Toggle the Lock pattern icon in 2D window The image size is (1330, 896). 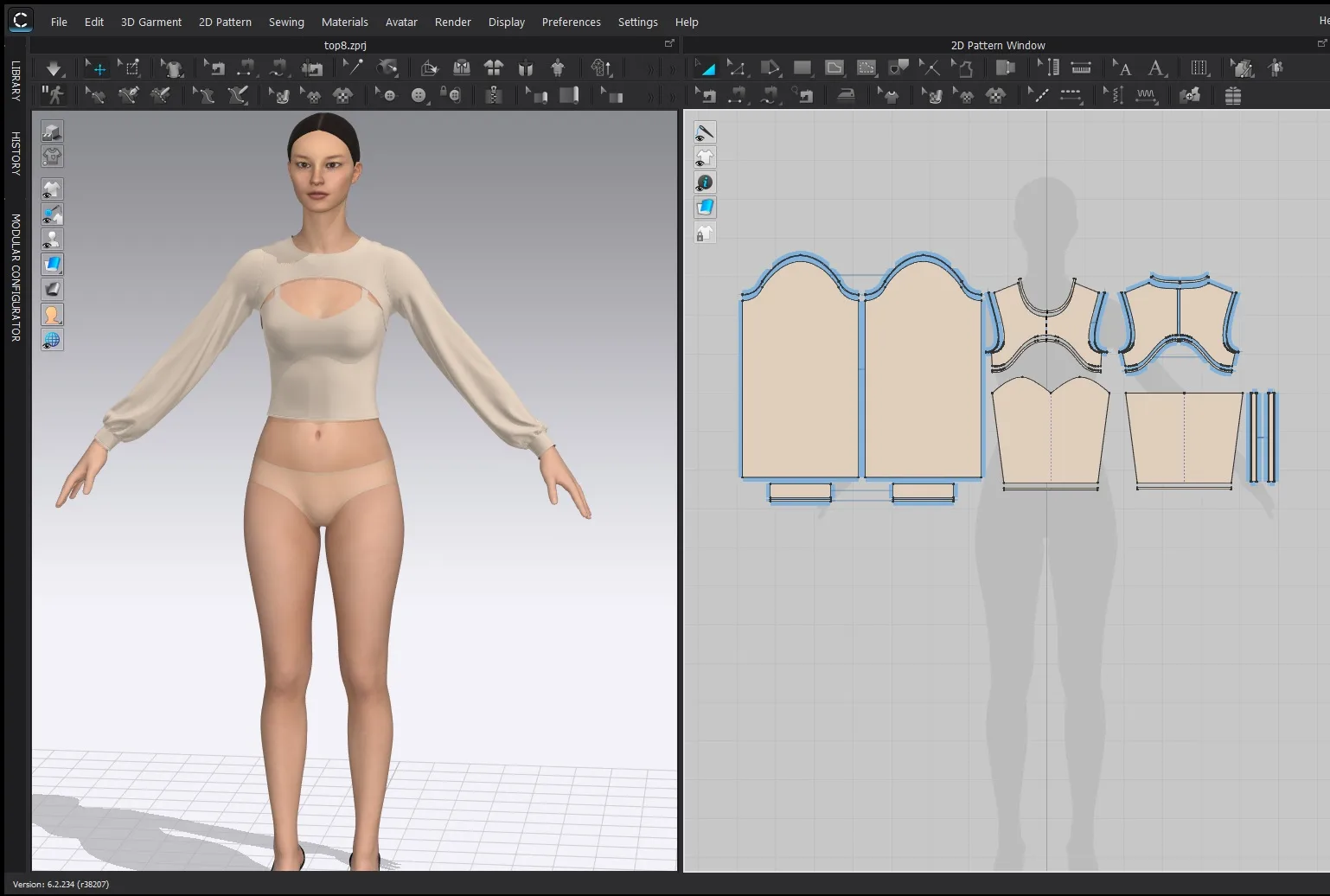[706, 233]
